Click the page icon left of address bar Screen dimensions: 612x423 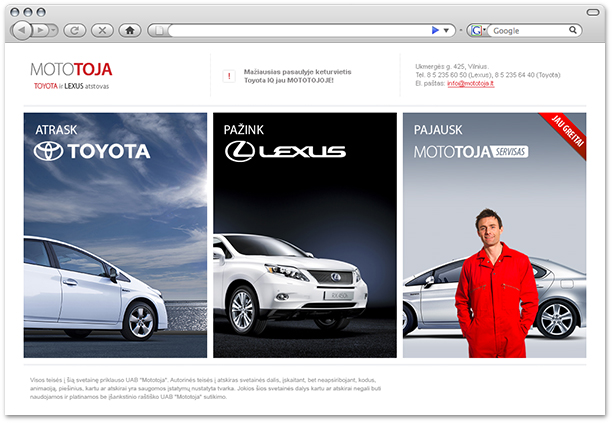159,30
